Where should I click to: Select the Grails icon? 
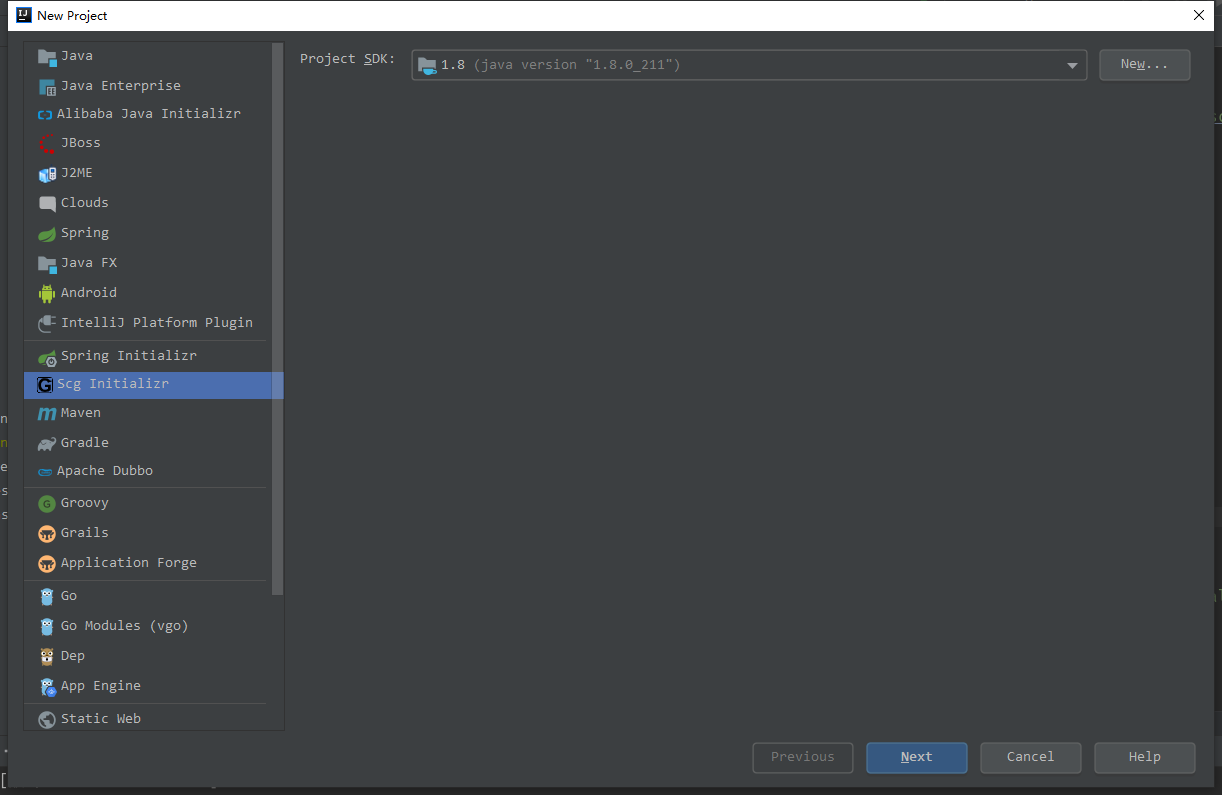click(x=47, y=533)
